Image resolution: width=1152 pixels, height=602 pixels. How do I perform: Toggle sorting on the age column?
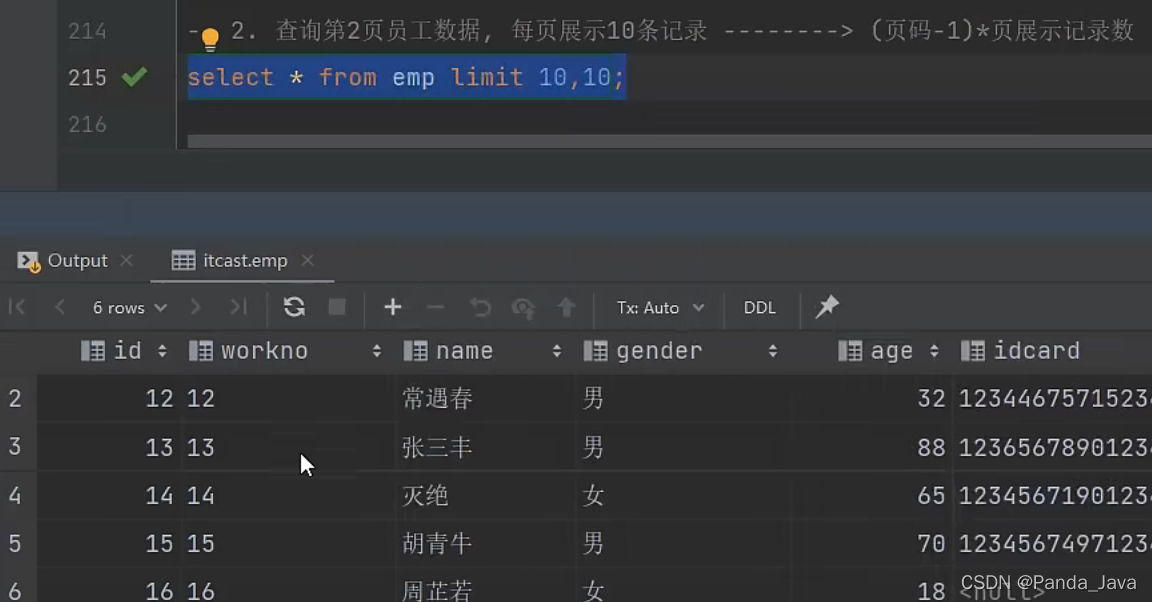pyautogui.click(x=937, y=350)
